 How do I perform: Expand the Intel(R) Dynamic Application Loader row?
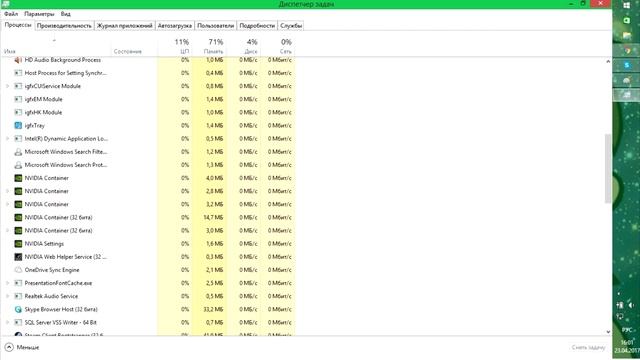coord(7,139)
